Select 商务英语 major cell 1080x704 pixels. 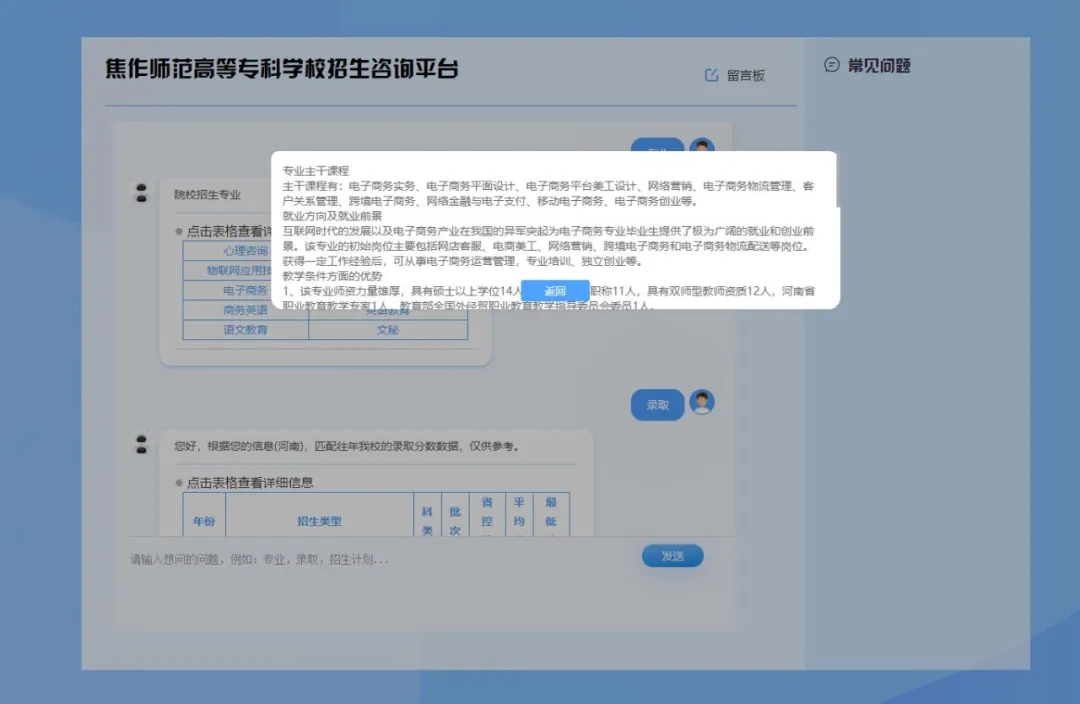coord(245,310)
